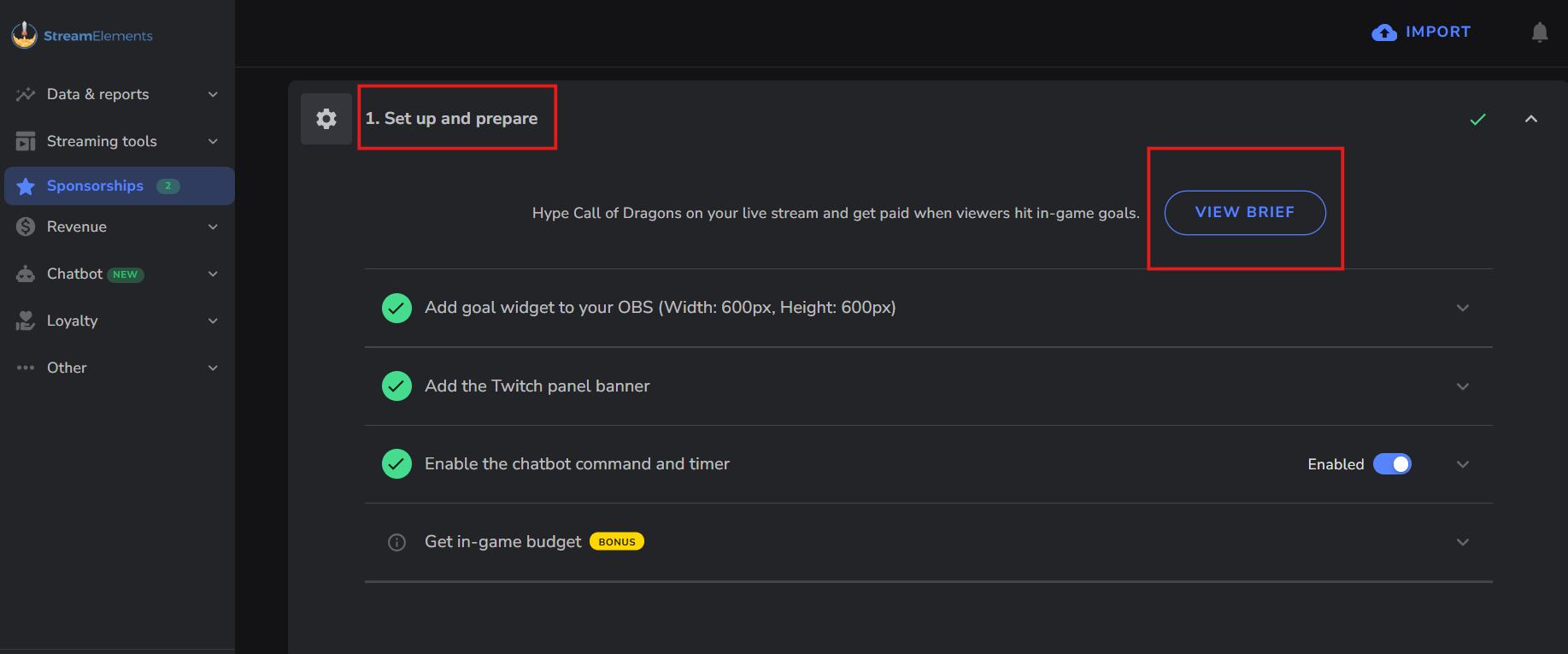The width and height of the screenshot is (1568, 654).
Task: Click the StreamElements logo icon
Action: click(24, 35)
